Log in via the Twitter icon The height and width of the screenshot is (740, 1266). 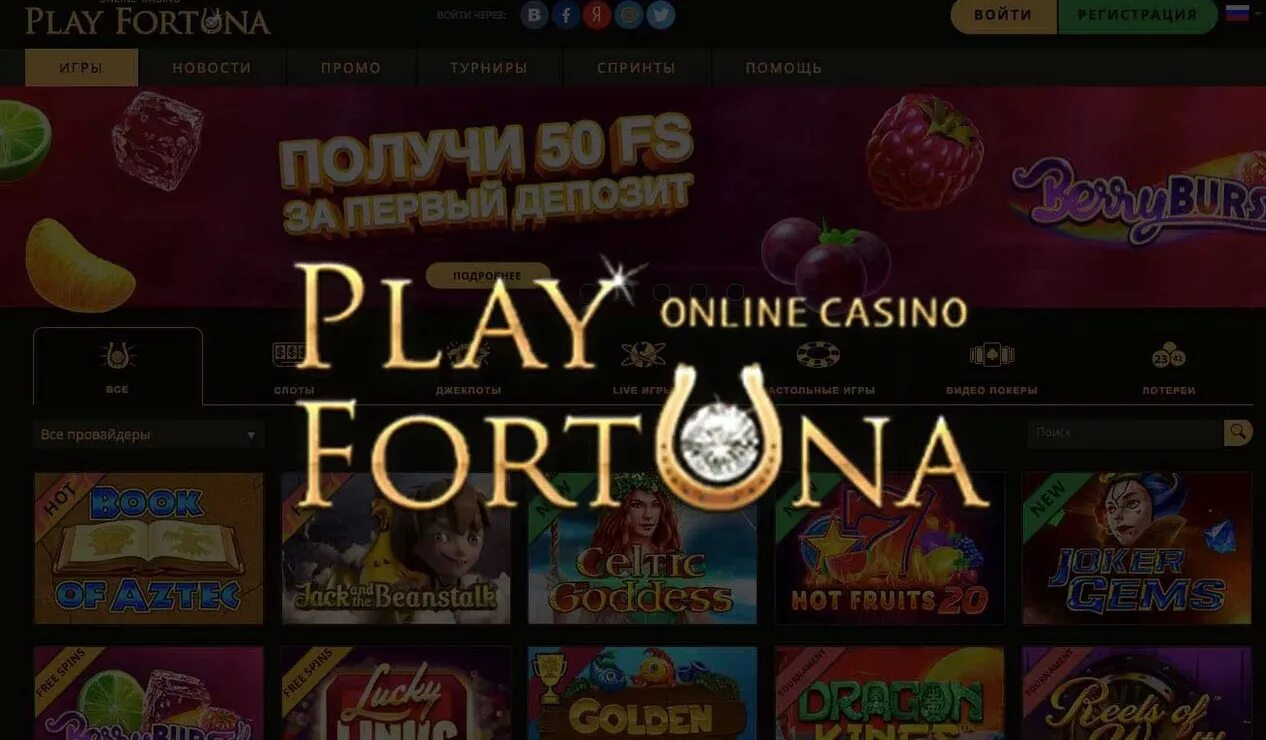click(660, 15)
